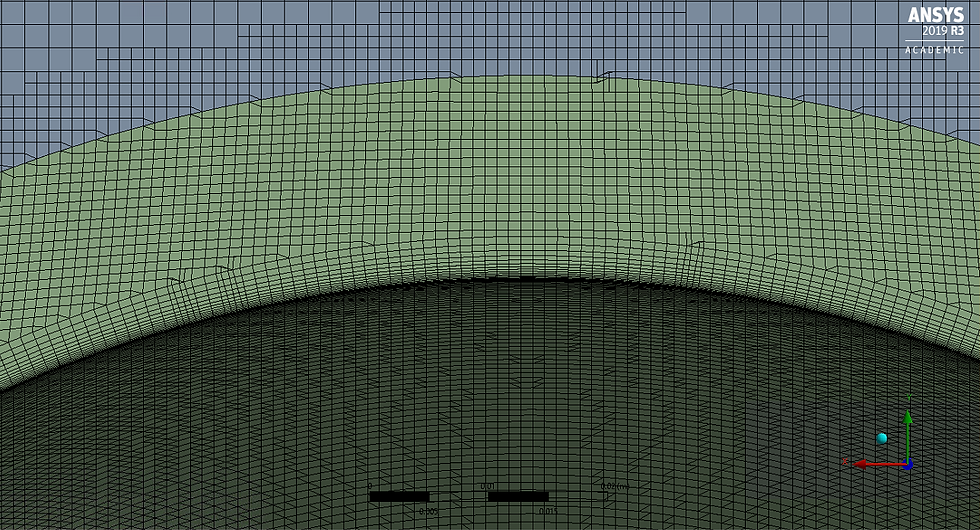Click the blue Z axis ball on triad
980x530 pixels.
tap(908, 464)
